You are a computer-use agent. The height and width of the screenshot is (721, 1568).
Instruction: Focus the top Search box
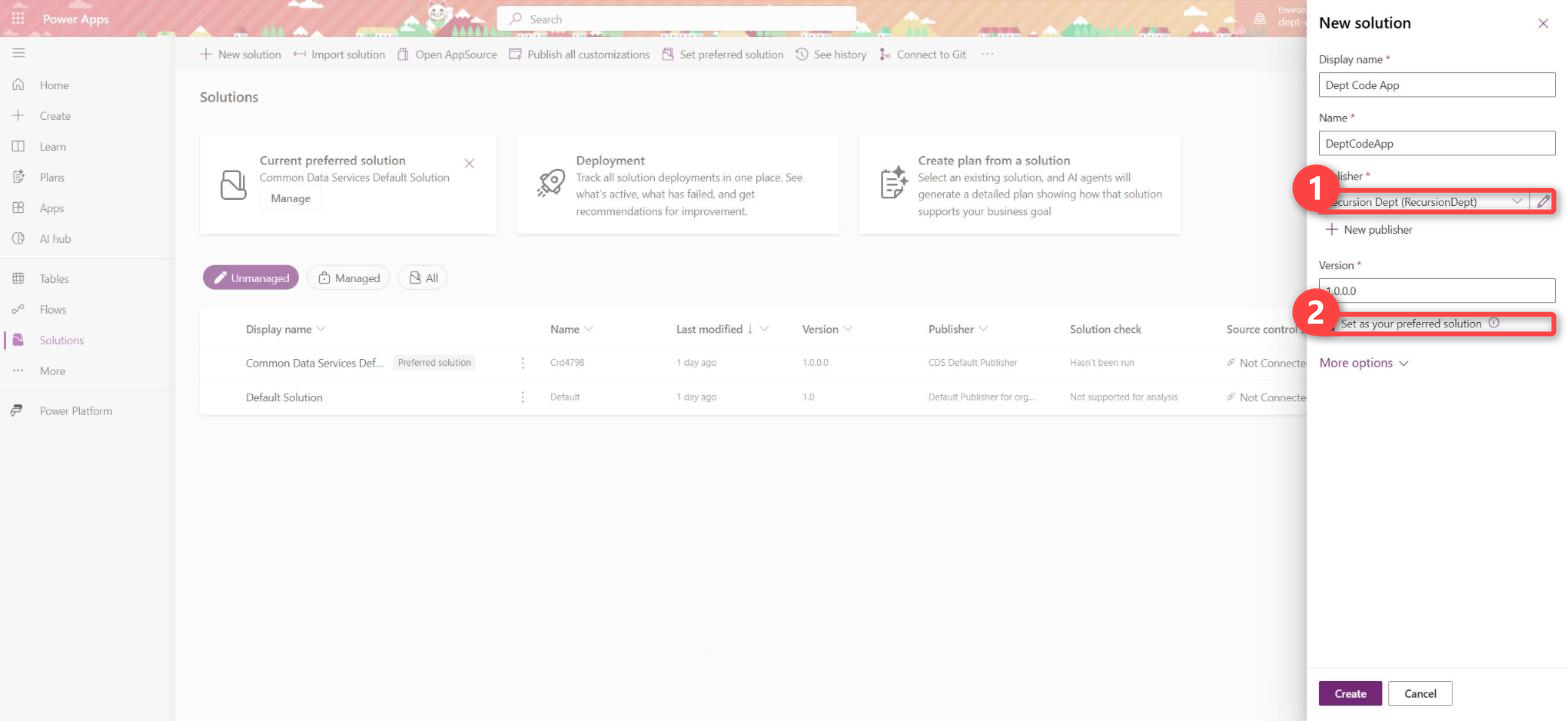[x=676, y=19]
